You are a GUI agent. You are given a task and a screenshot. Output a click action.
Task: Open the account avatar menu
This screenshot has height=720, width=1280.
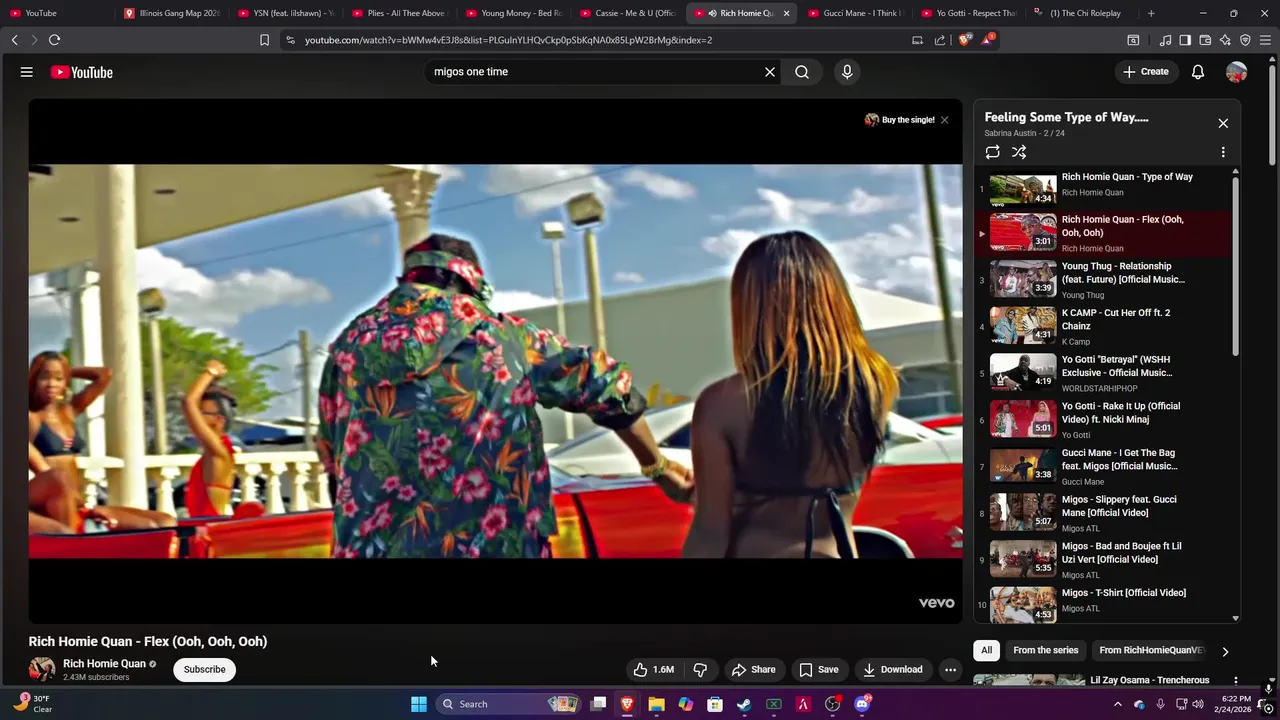(1237, 72)
